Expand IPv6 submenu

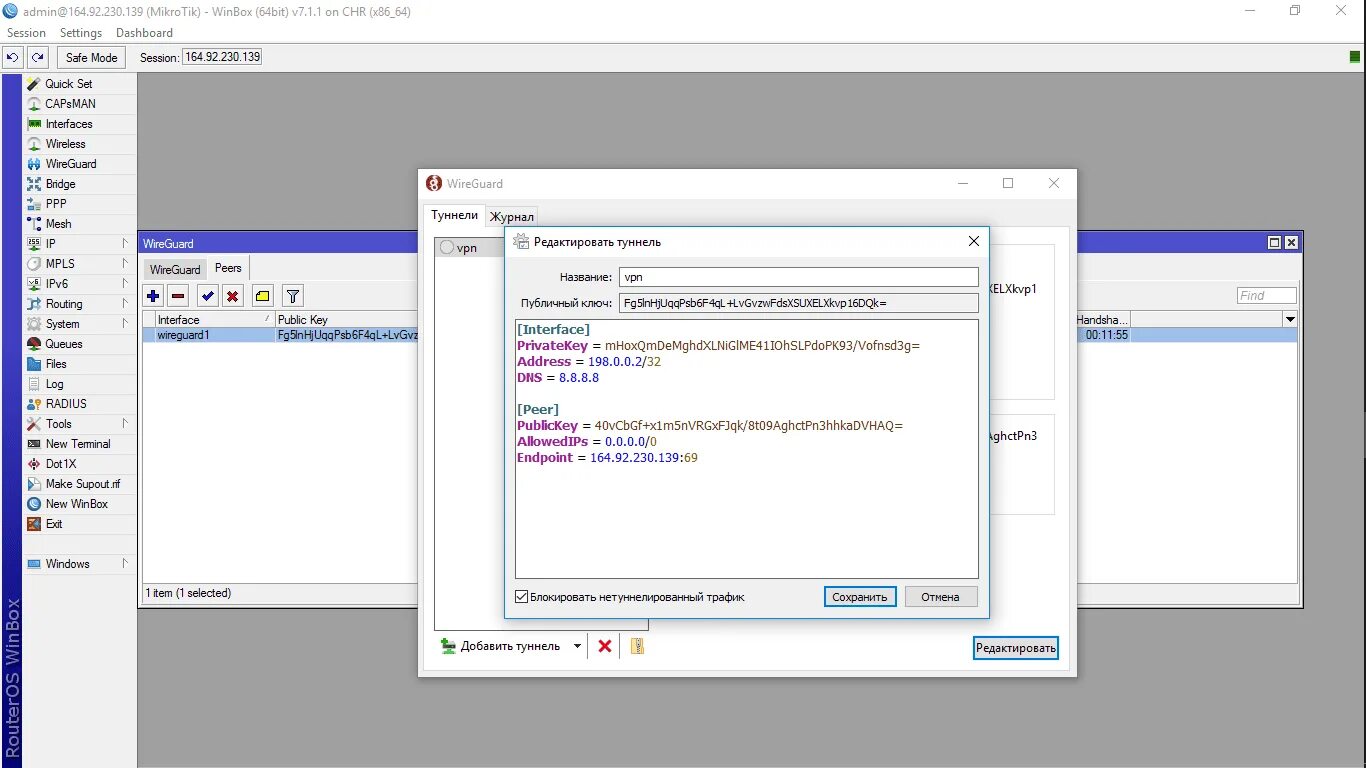(125, 283)
